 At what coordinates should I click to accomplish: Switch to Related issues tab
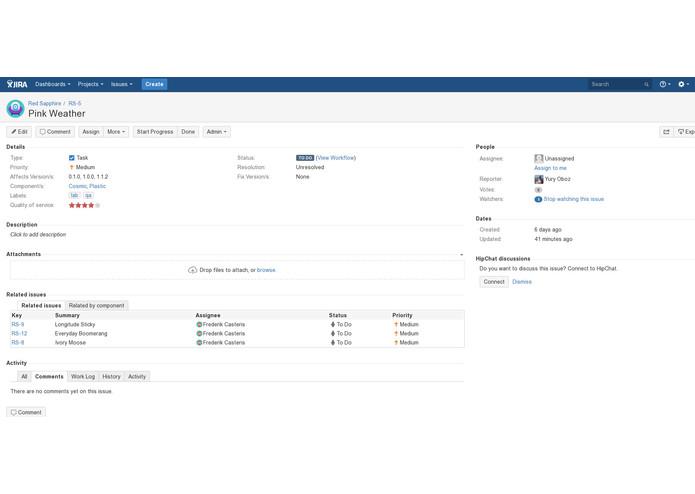point(41,305)
